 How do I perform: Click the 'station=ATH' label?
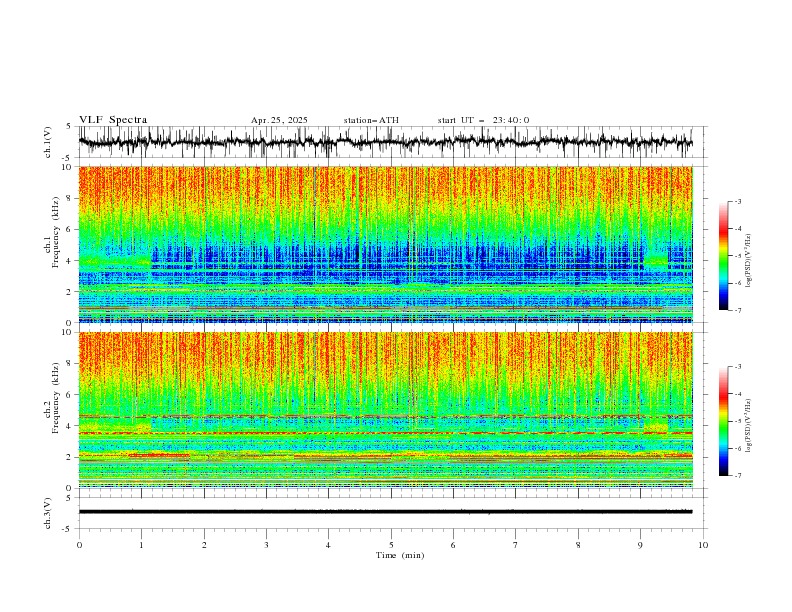pyautogui.click(x=371, y=120)
